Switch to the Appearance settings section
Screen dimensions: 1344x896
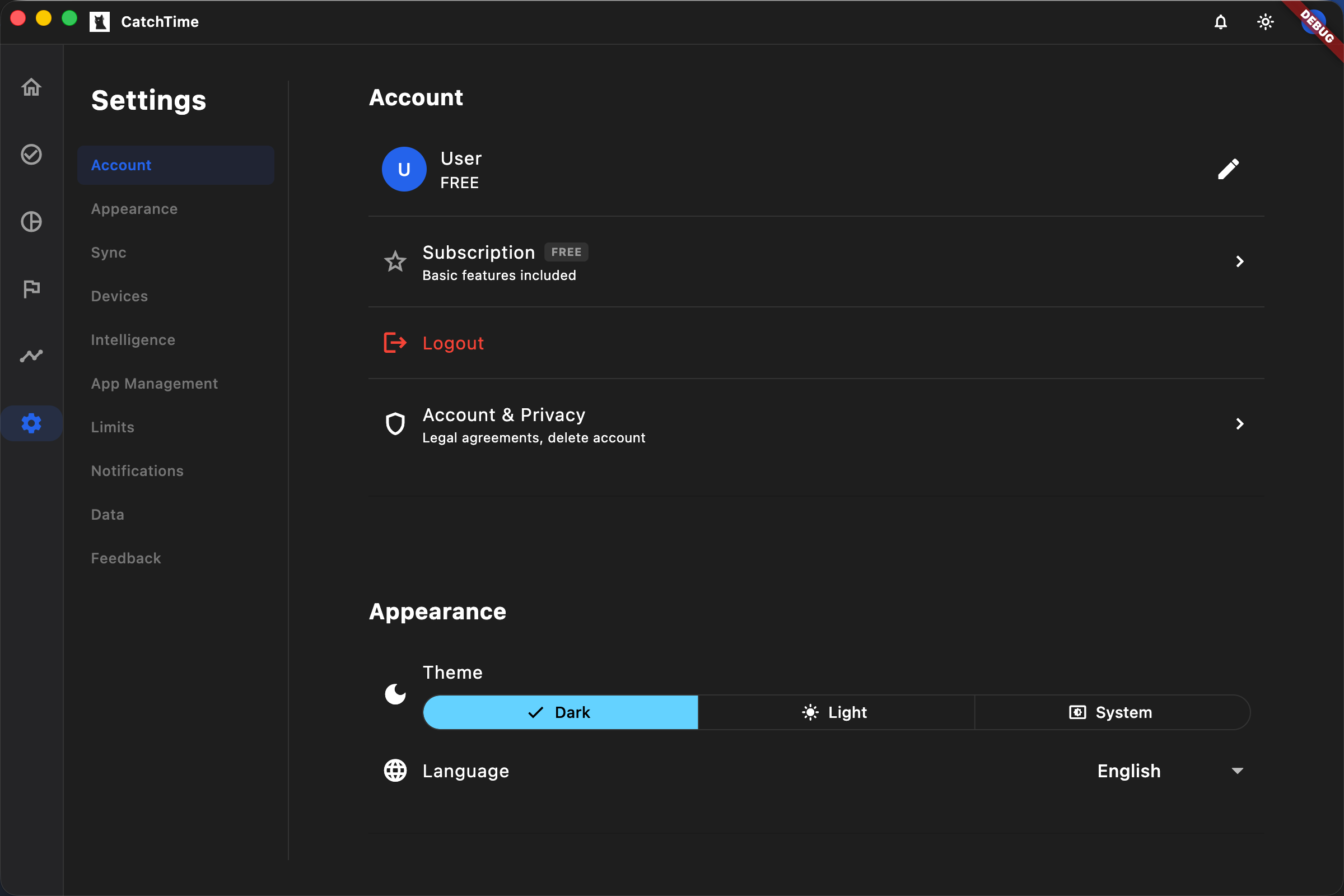(134, 208)
